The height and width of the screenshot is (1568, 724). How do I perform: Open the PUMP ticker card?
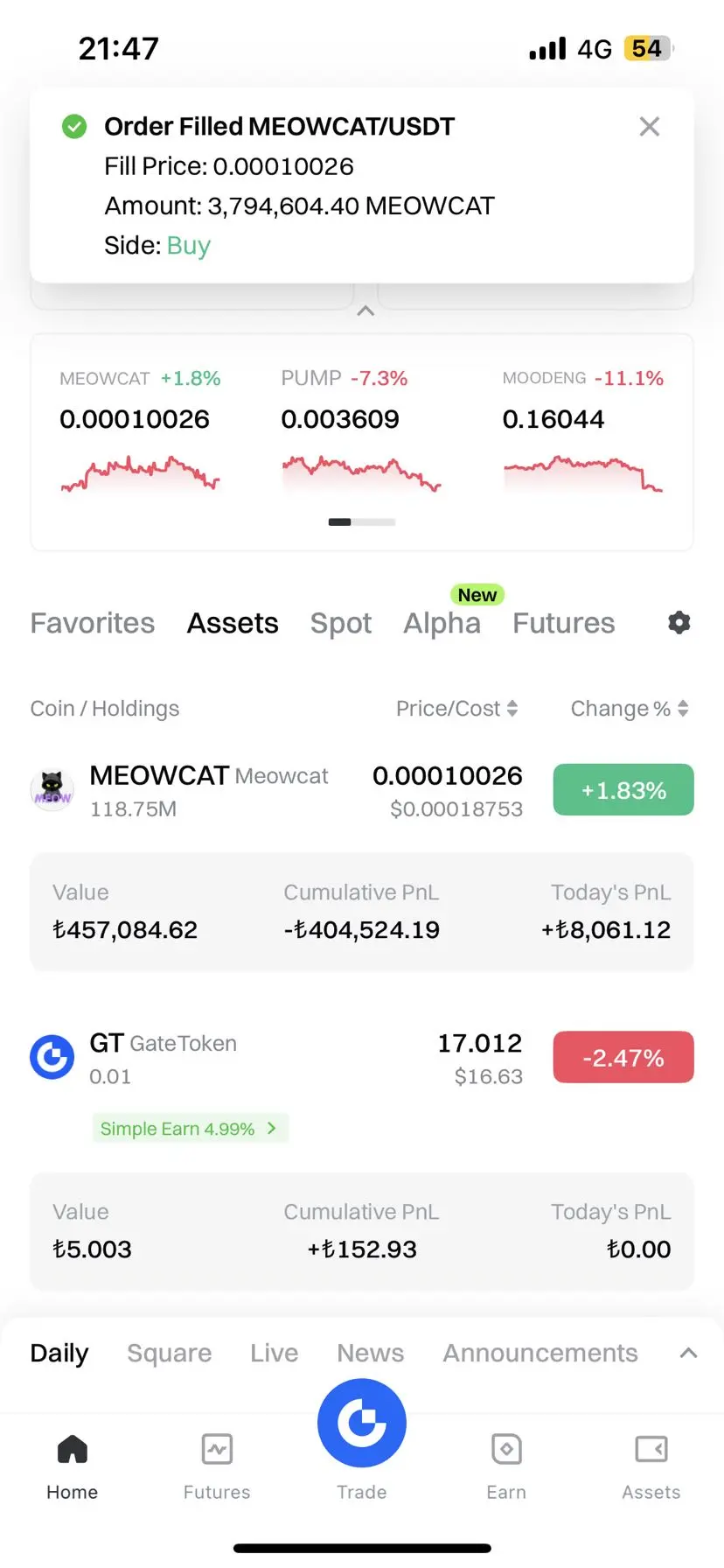click(x=360, y=430)
